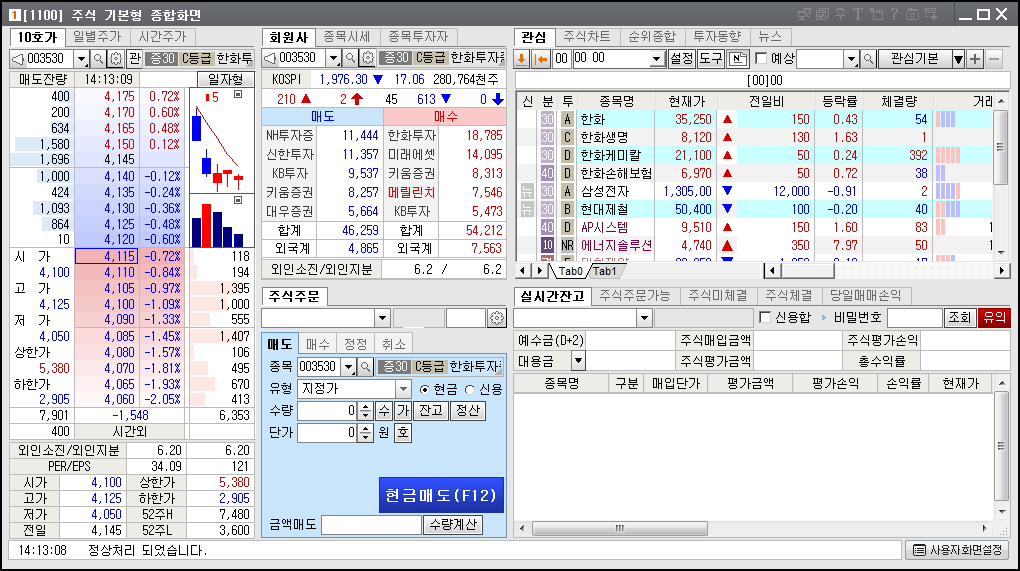This screenshot has height=571, width=1020.
Task: Switch to the 일별주가 tab
Action: coord(97,37)
